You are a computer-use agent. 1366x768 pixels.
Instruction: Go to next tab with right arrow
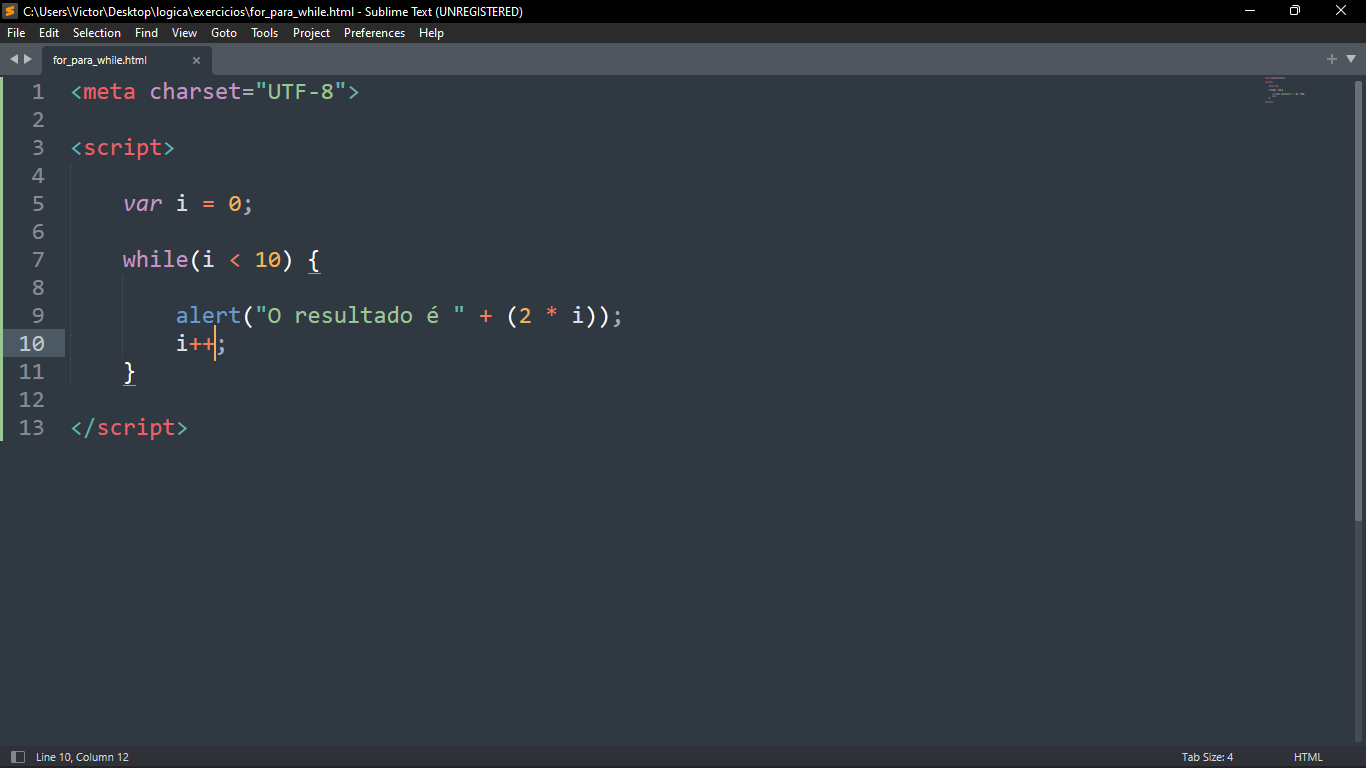tap(28, 59)
